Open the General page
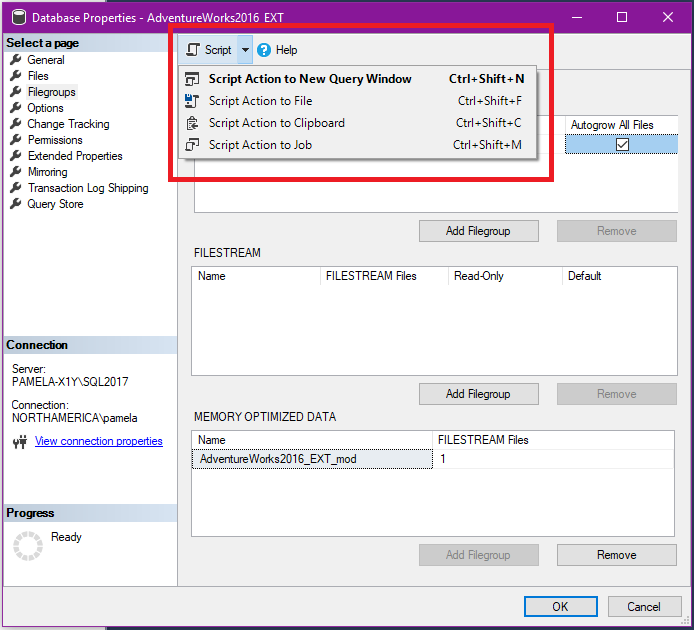 tap(46, 60)
